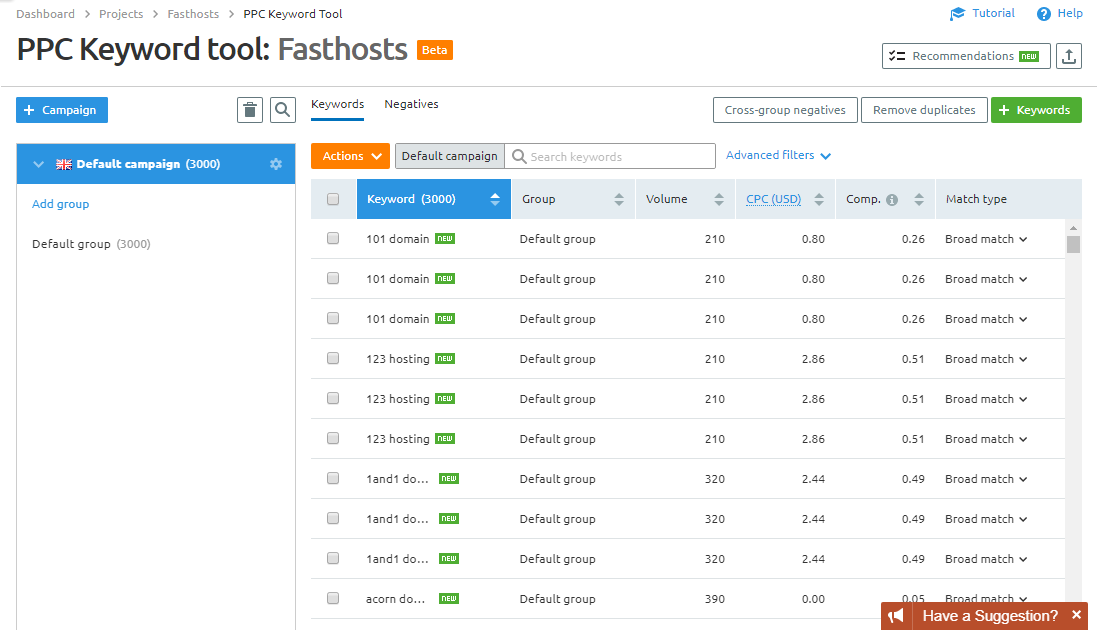
Task: Open the Actions dropdown
Action: point(351,156)
